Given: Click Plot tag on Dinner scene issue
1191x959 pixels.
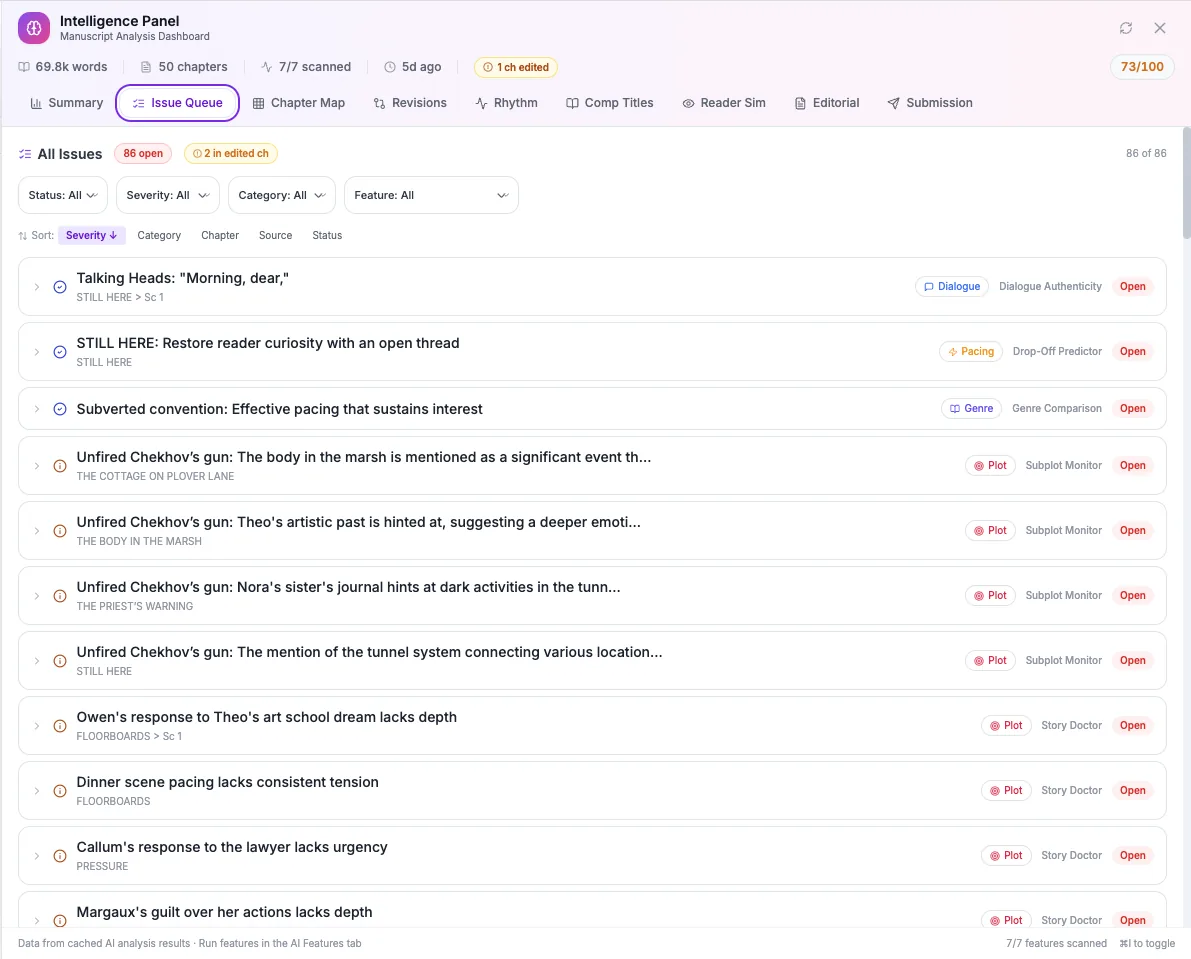Looking at the screenshot, I should [x=1006, y=790].
